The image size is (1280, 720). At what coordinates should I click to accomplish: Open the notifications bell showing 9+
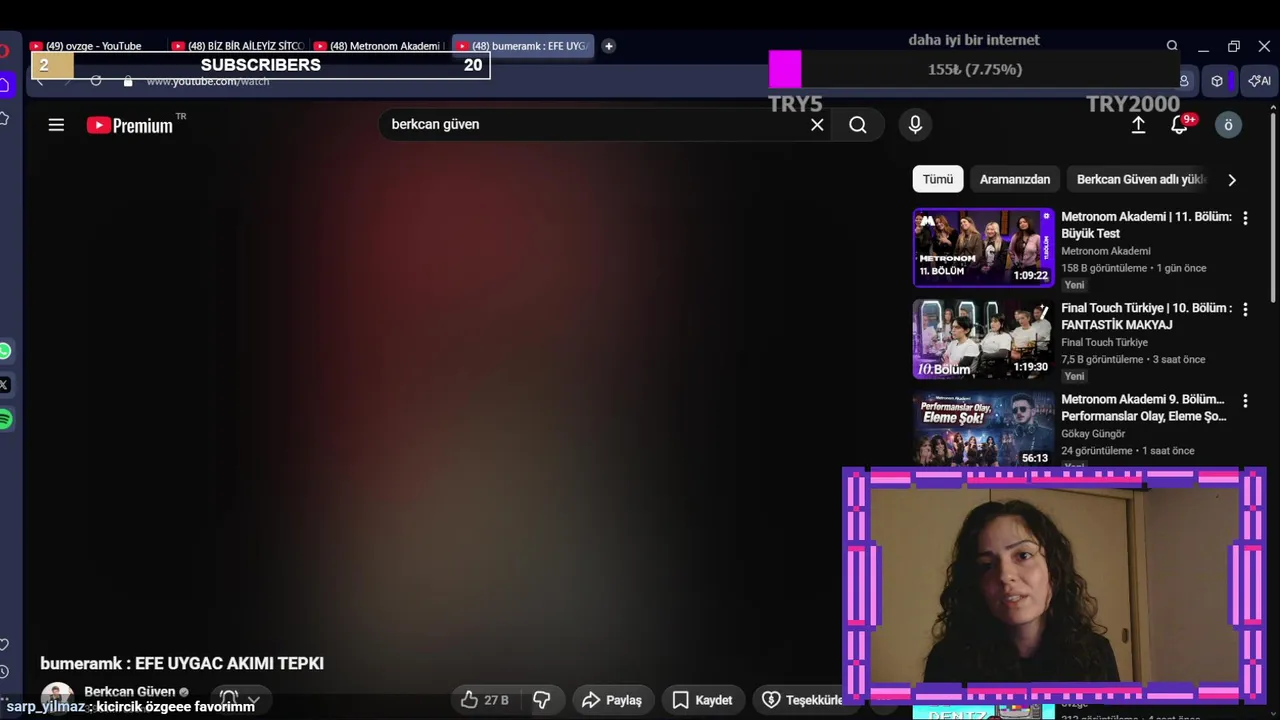tap(1180, 125)
